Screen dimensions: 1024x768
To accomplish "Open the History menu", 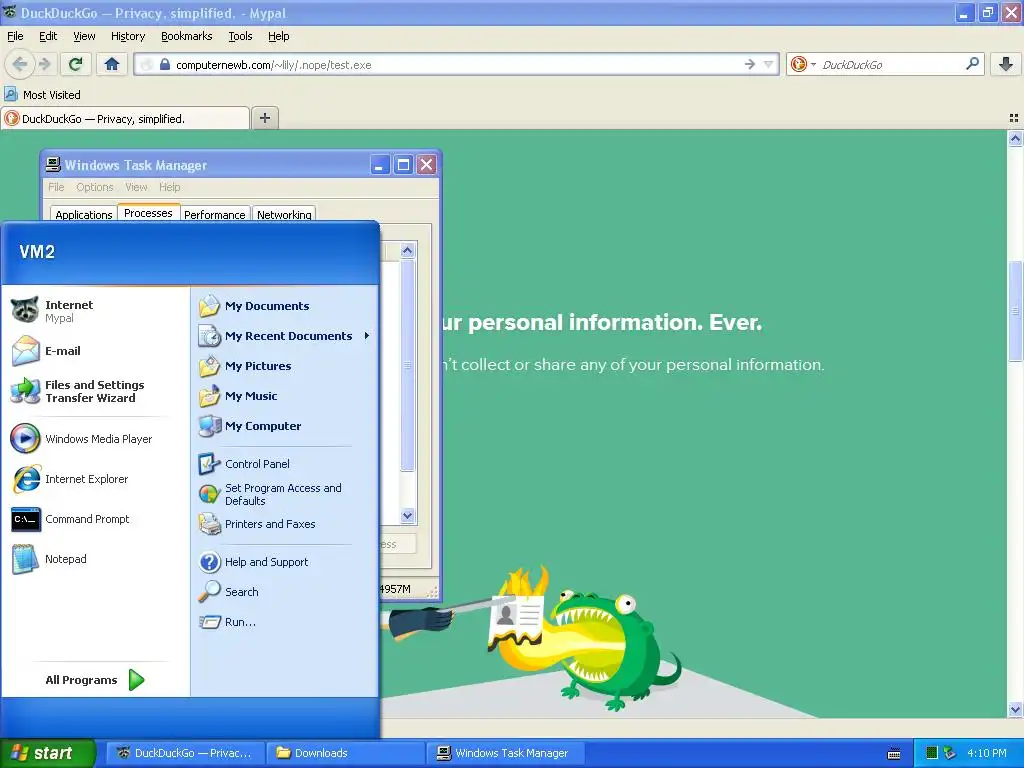I will coord(127,36).
